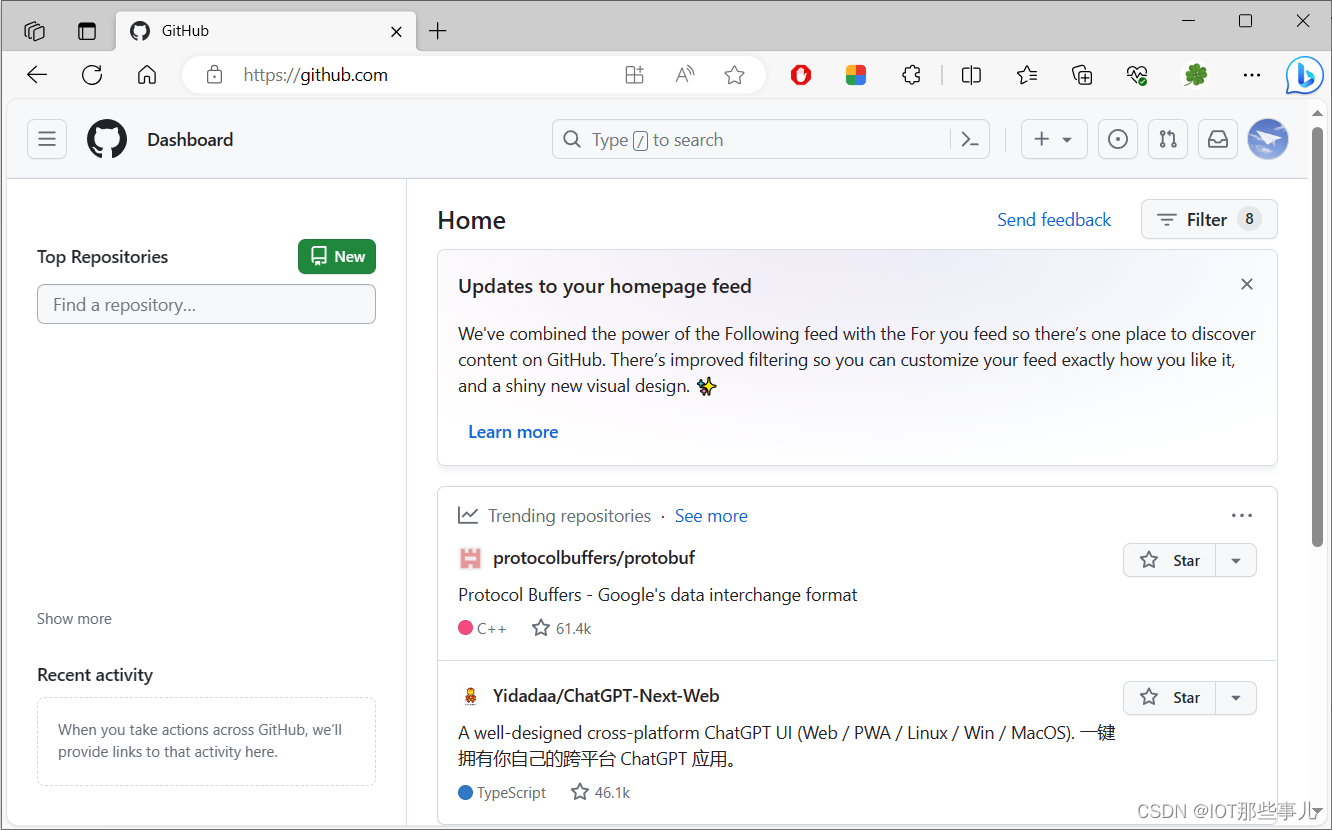Open Browser essentials heart icon
Screen dimensions: 1332x830
[1136, 75]
